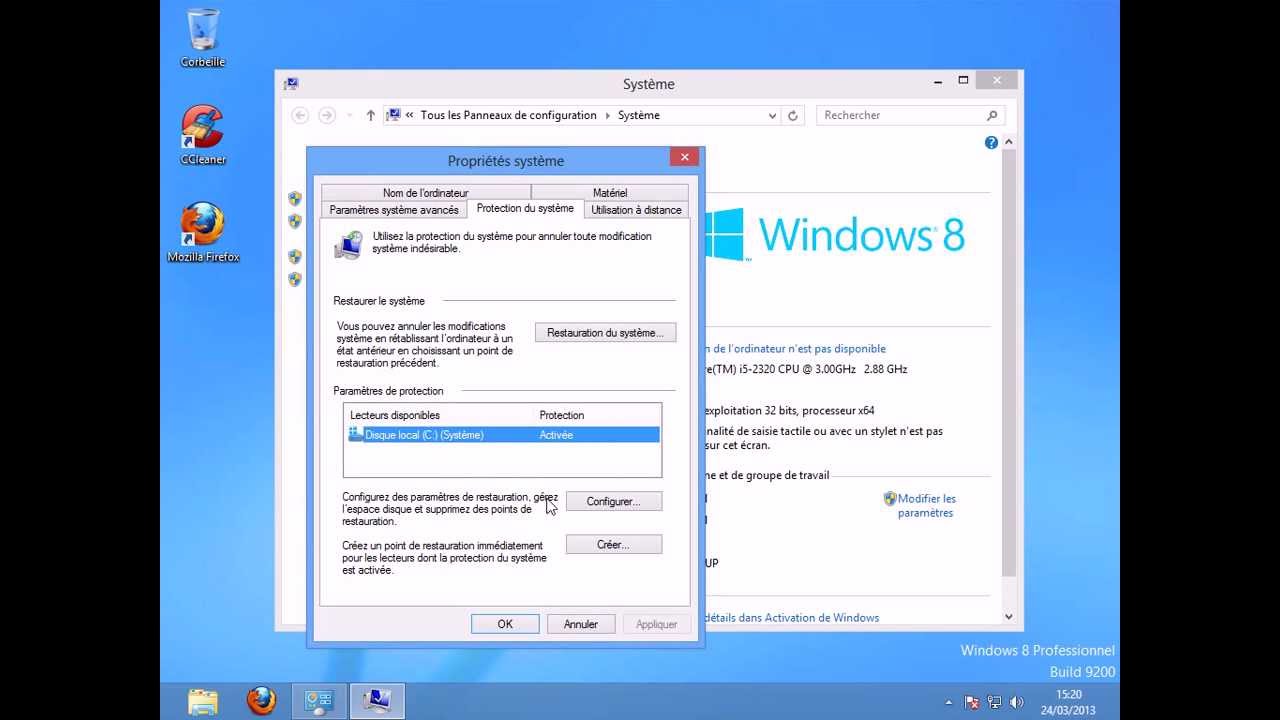Screen dimensions: 1280x720
Task: Click the search magnifier in Rechercher box
Action: pos(992,115)
